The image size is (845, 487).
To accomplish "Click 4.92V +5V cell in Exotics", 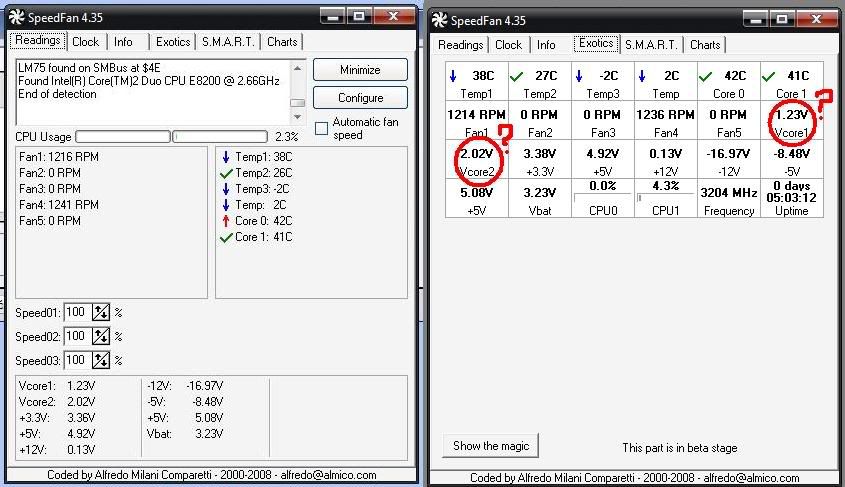I will pyautogui.click(x=602, y=159).
